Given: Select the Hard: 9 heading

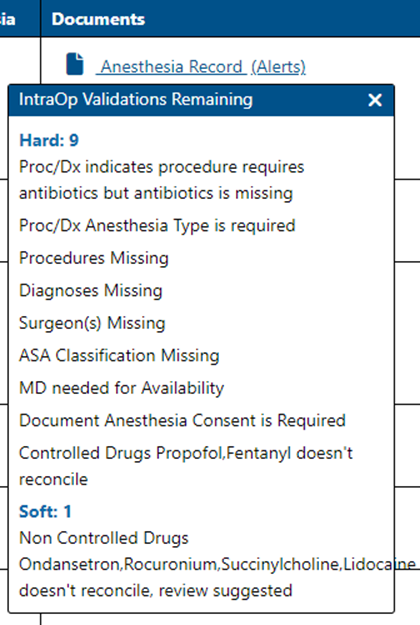Looking at the screenshot, I should (49, 140).
